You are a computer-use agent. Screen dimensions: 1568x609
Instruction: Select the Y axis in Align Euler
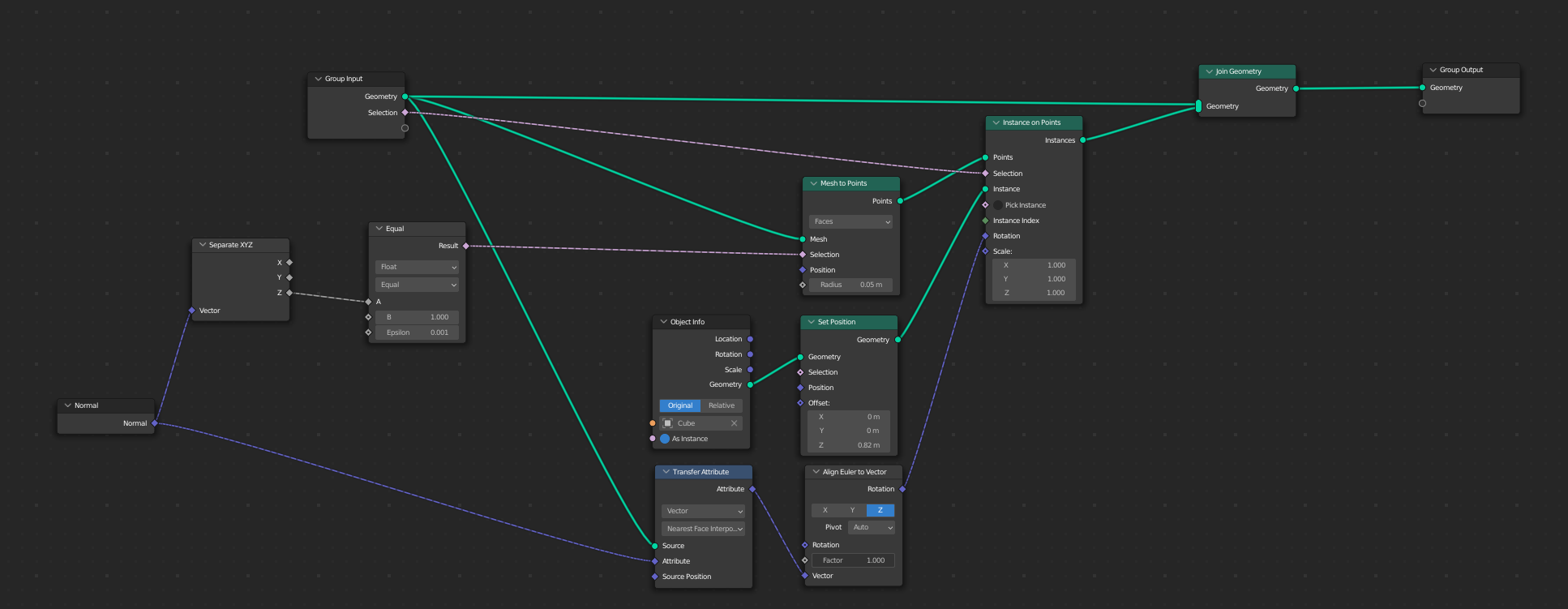coord(853,510)
